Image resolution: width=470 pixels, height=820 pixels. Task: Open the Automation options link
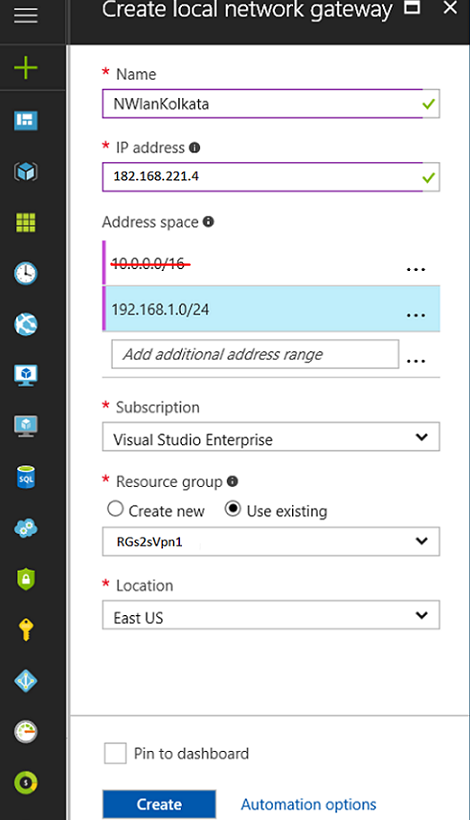(308, 804)
